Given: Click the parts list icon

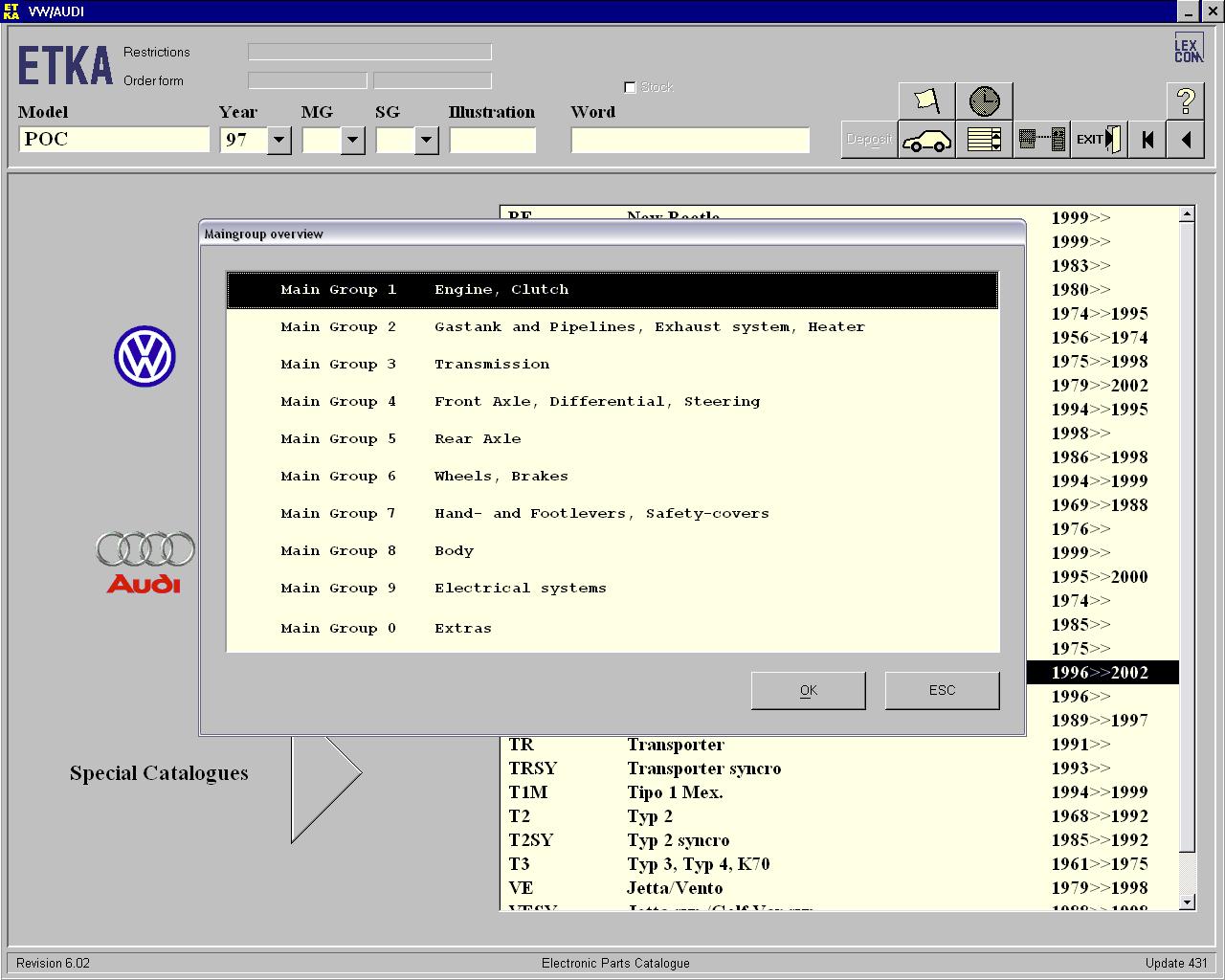Looking at the screenshot, I should [984, 141].
